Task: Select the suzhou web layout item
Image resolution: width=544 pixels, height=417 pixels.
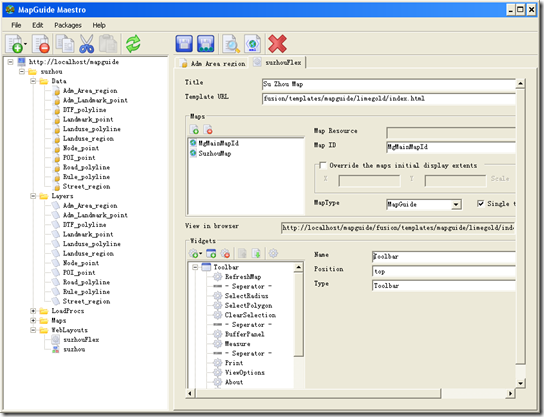Action: point(74,349)
